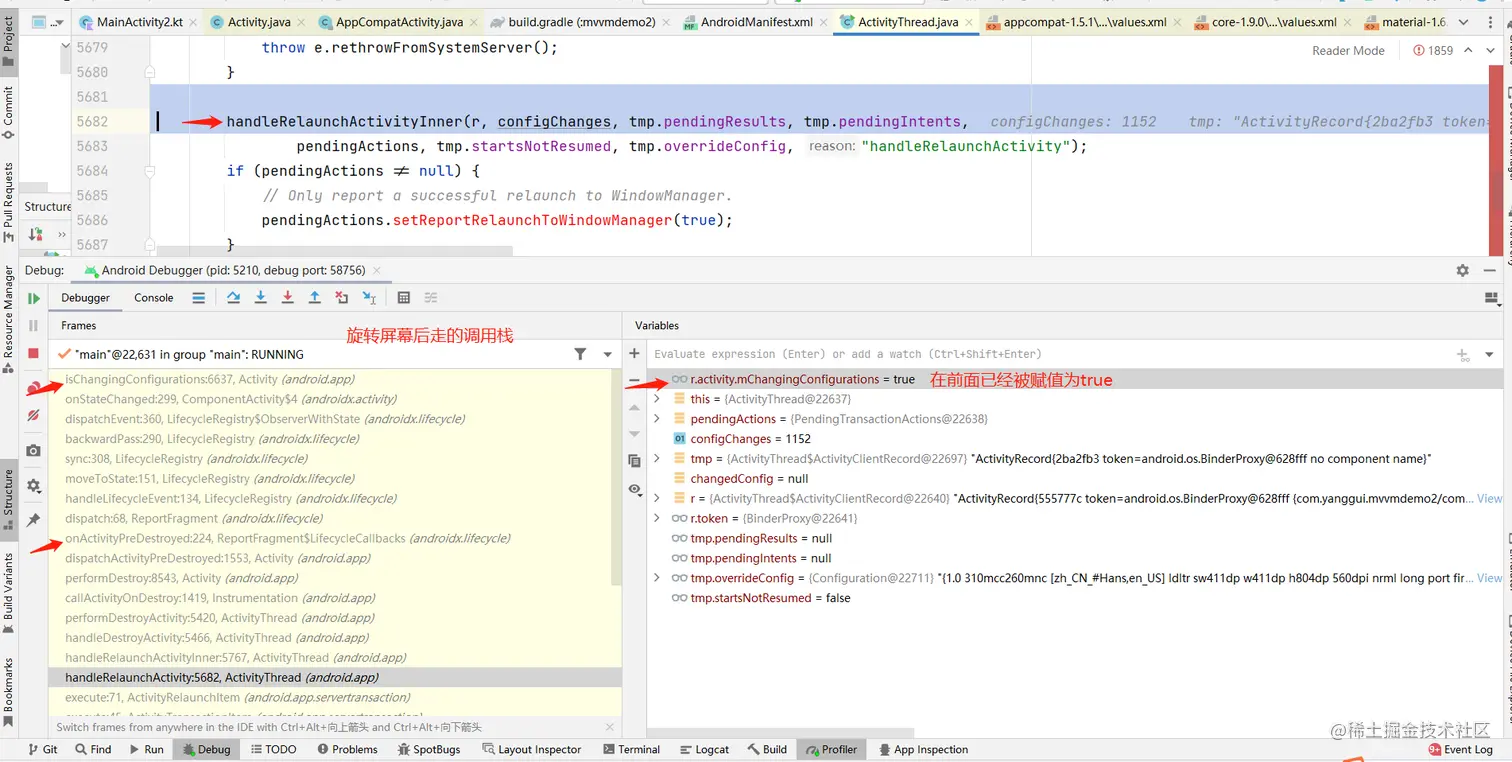
Task: Expand the tmp.overrideConfig variable node
Action: [x=657, y=578]
